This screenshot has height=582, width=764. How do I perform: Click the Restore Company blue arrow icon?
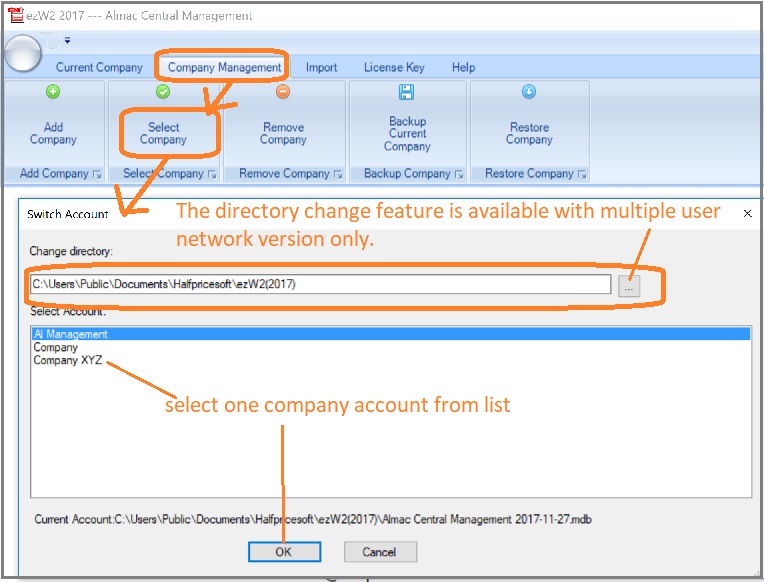pyautogui.click(x=529, y=92)
